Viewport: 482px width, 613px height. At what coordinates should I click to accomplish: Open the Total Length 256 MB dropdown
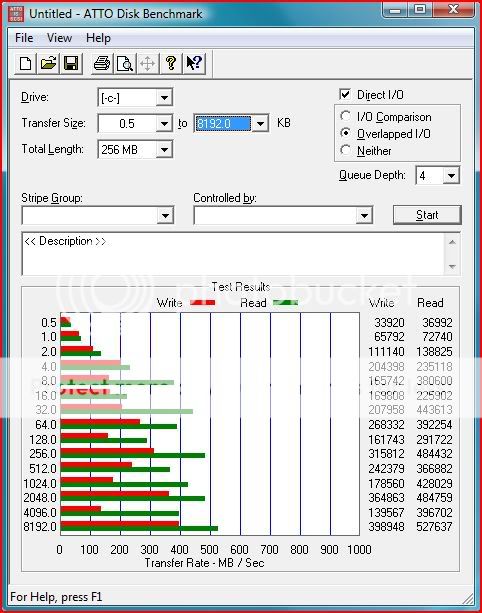(165, 149)
